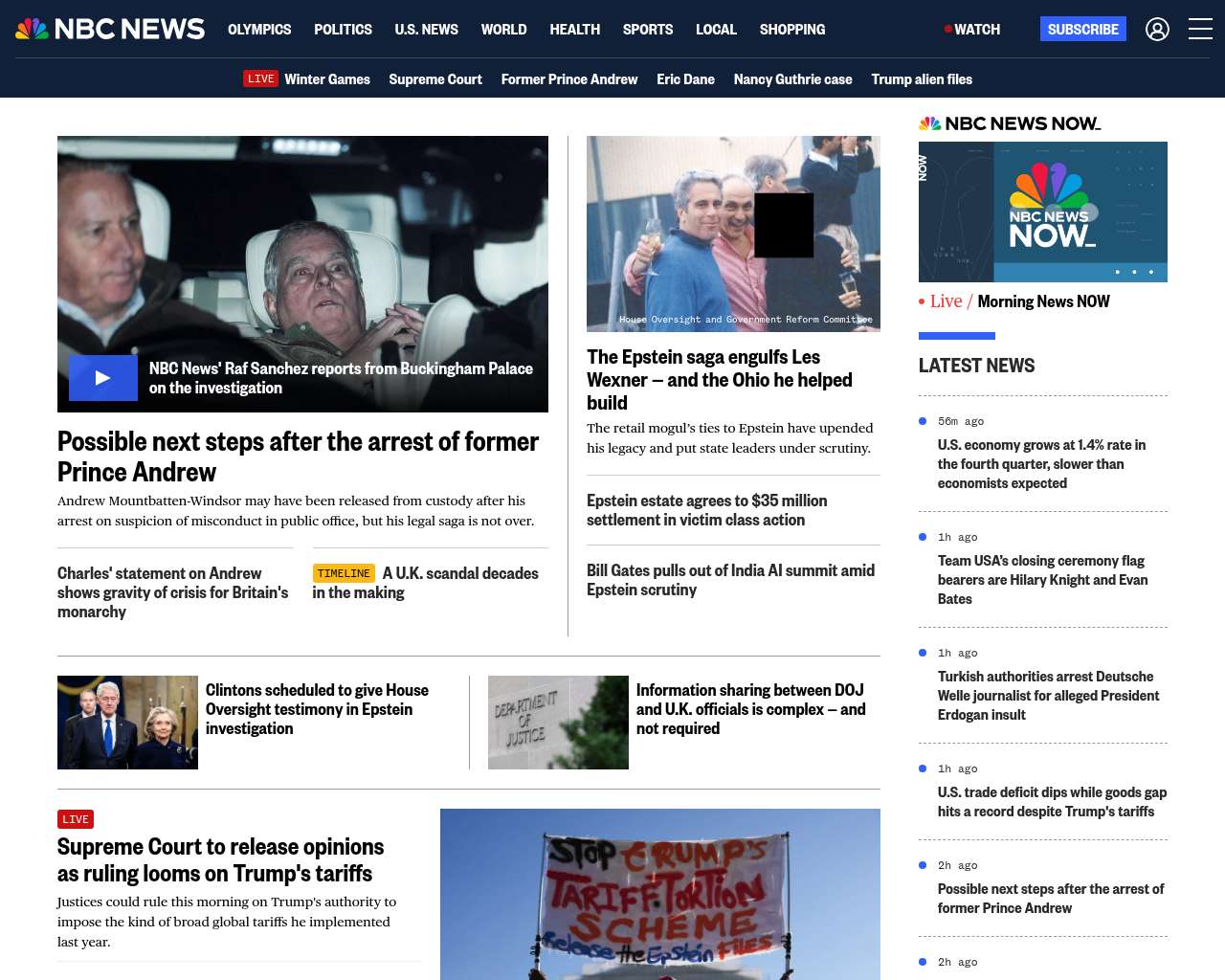Open the Former Prince Andrew topic
1225x980 pixels.
pos(569,79)
